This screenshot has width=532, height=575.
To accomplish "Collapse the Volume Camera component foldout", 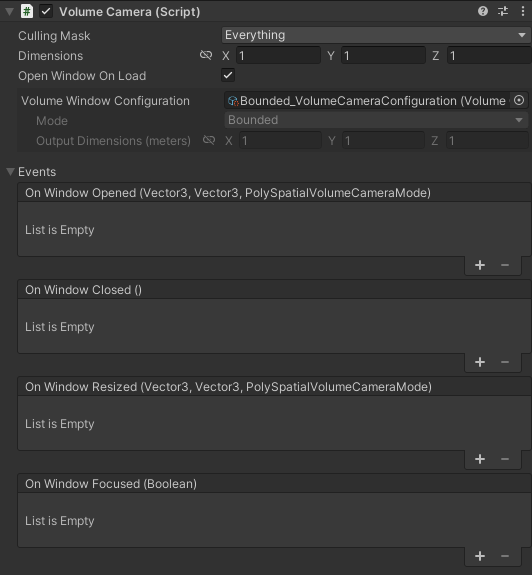I will 10,12.
